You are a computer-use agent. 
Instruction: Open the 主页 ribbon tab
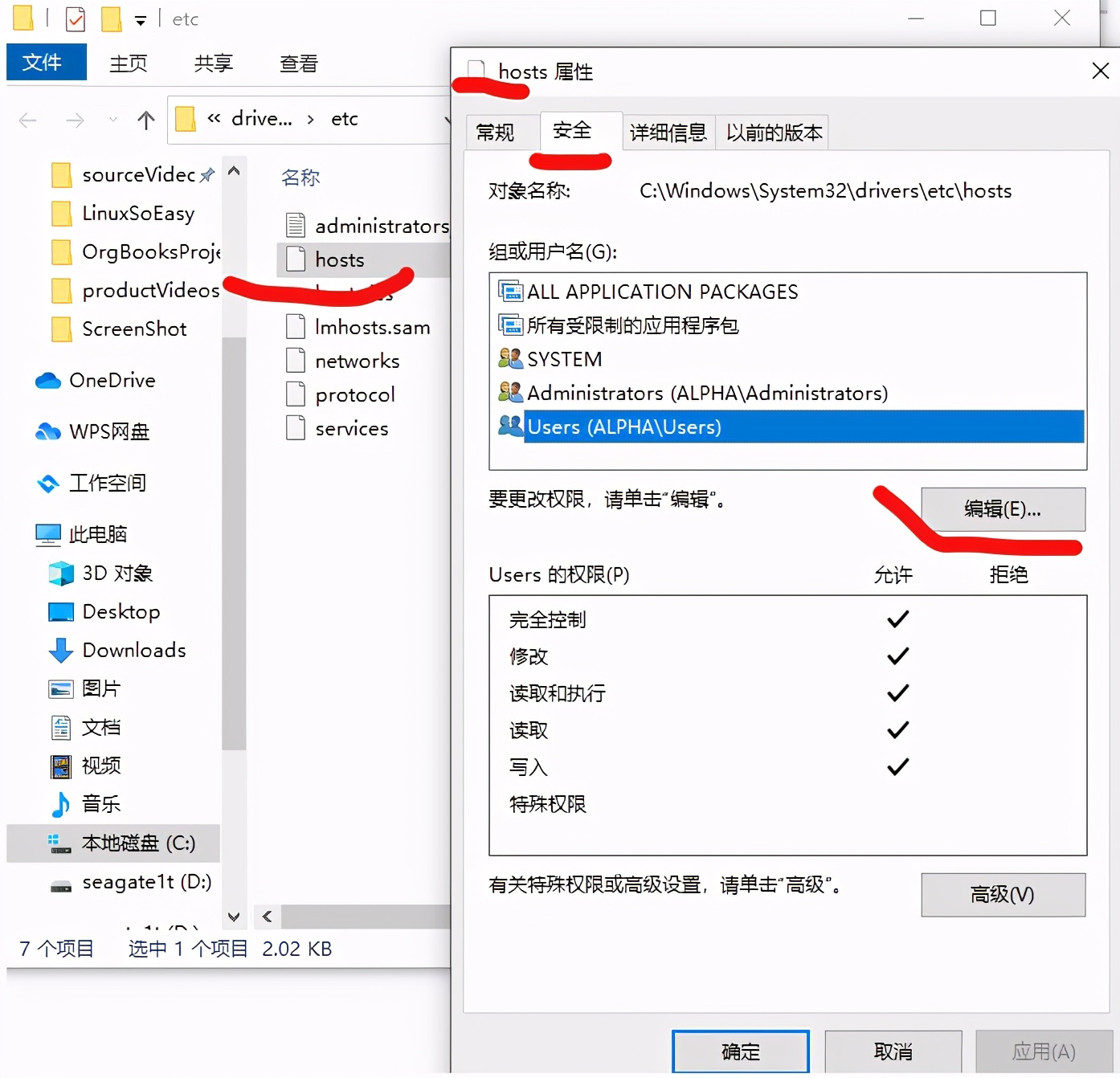[x=129, y=63]
